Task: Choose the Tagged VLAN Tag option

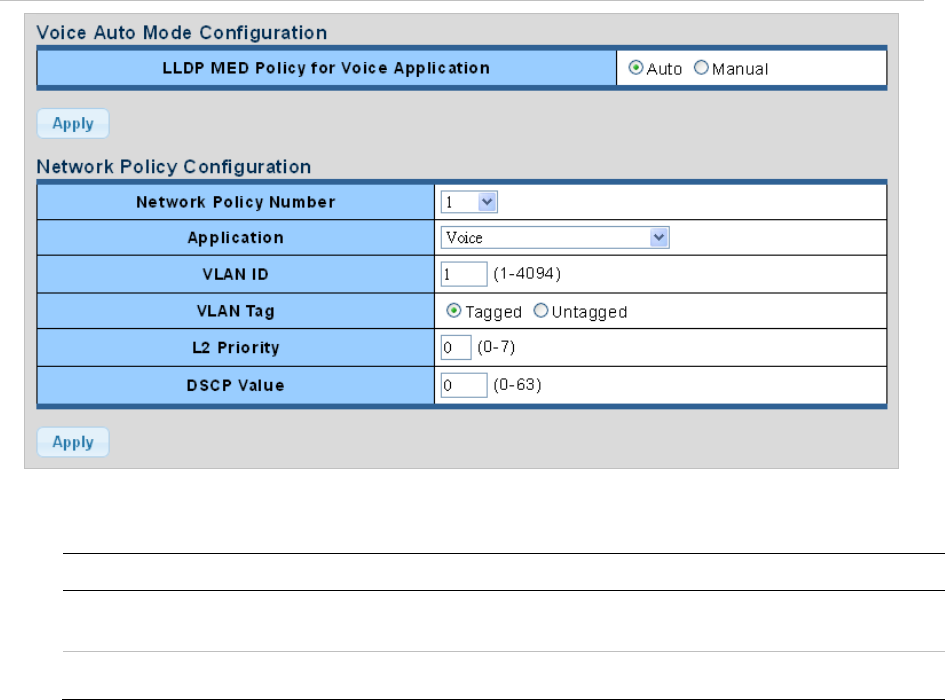Action: click(455, 311)
